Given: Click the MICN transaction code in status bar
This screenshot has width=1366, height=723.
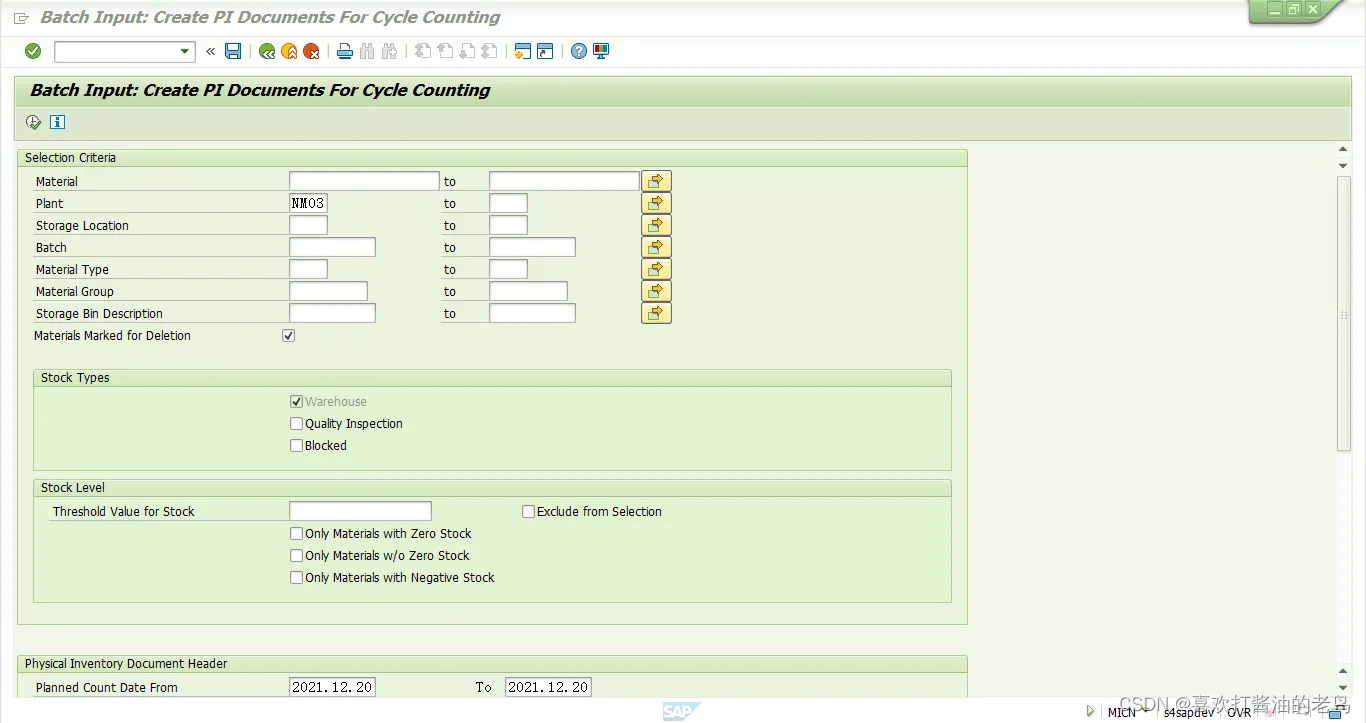Looking at the screenshot, I should [1122, 712].
